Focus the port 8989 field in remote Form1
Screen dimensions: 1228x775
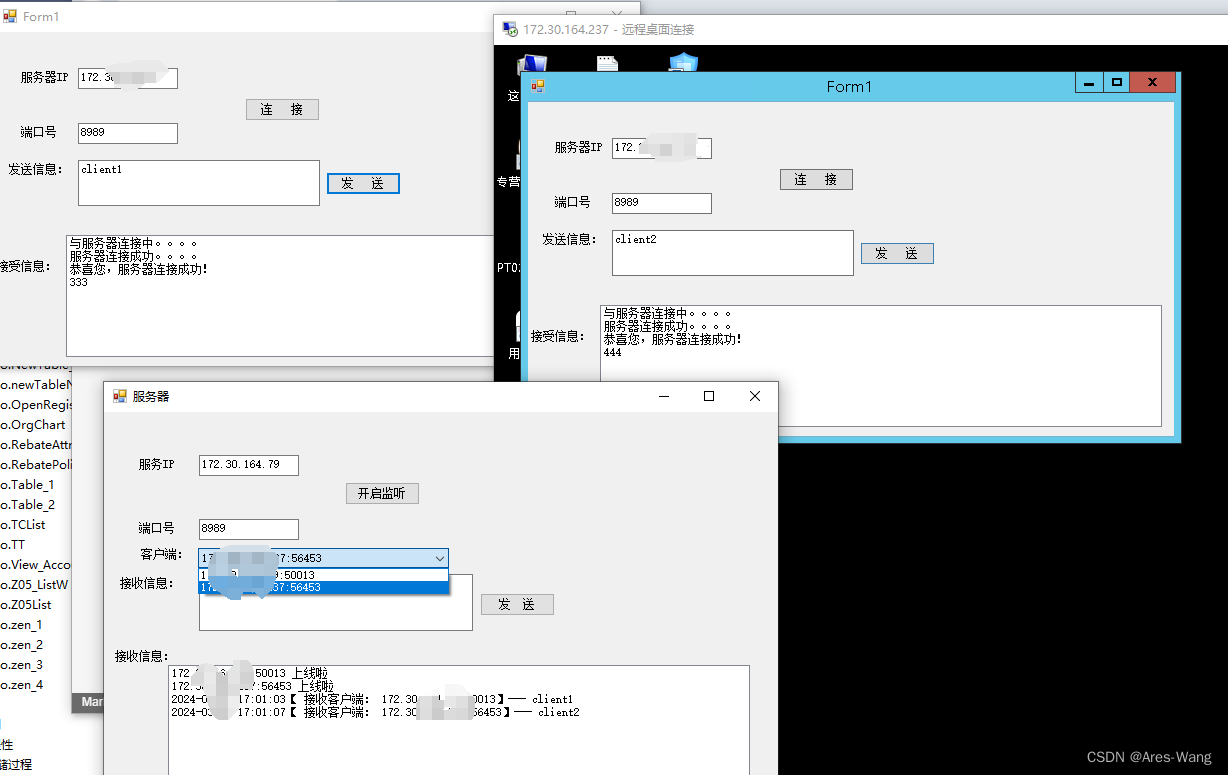[662, 203]
